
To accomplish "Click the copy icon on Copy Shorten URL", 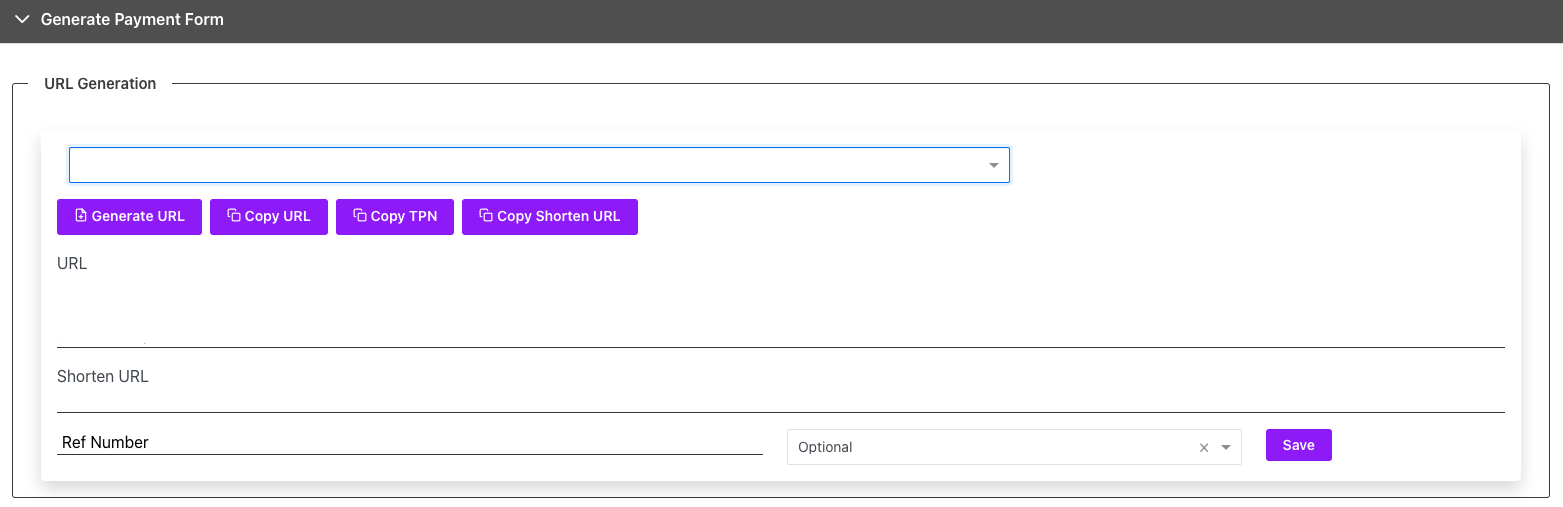I will (x=486, y=216).
